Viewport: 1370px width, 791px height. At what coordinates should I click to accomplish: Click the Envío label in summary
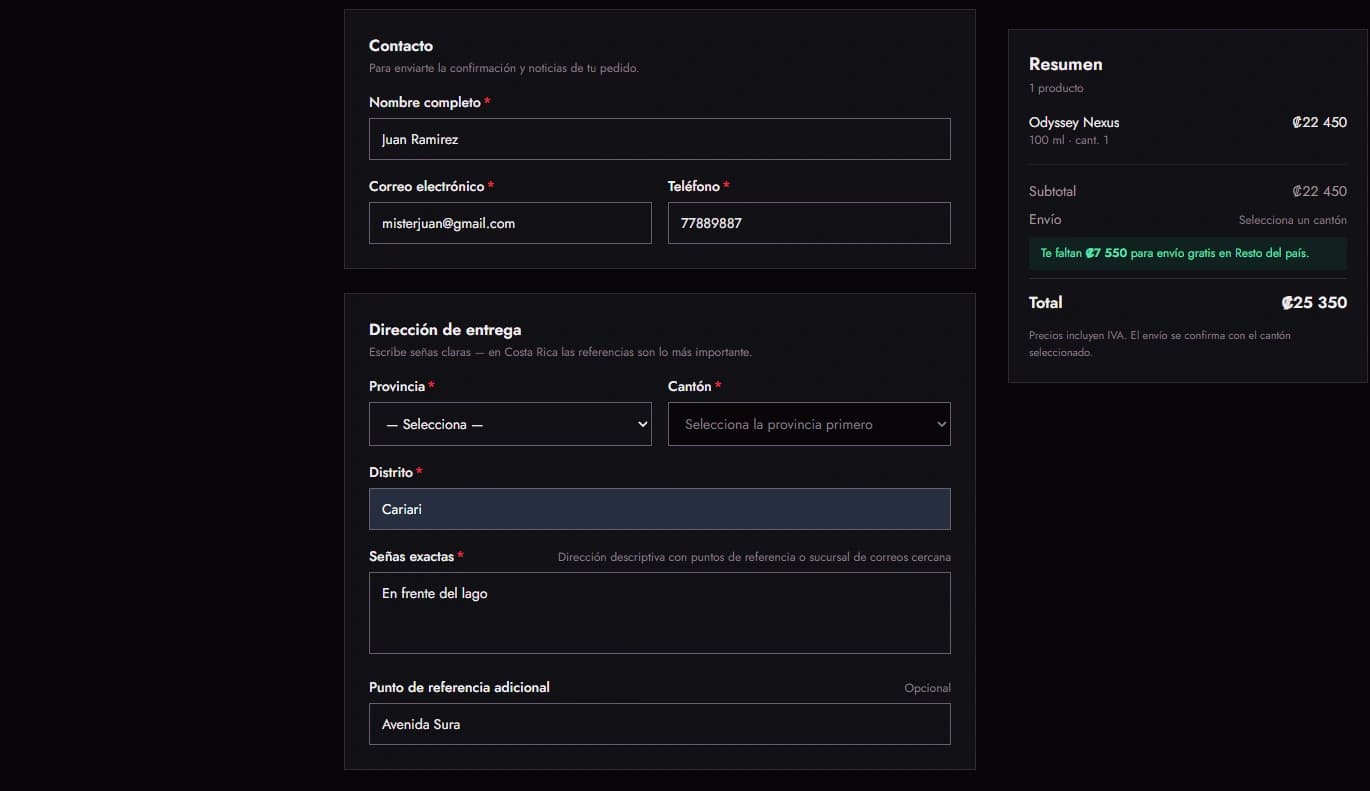click(x=1045, y=219)
